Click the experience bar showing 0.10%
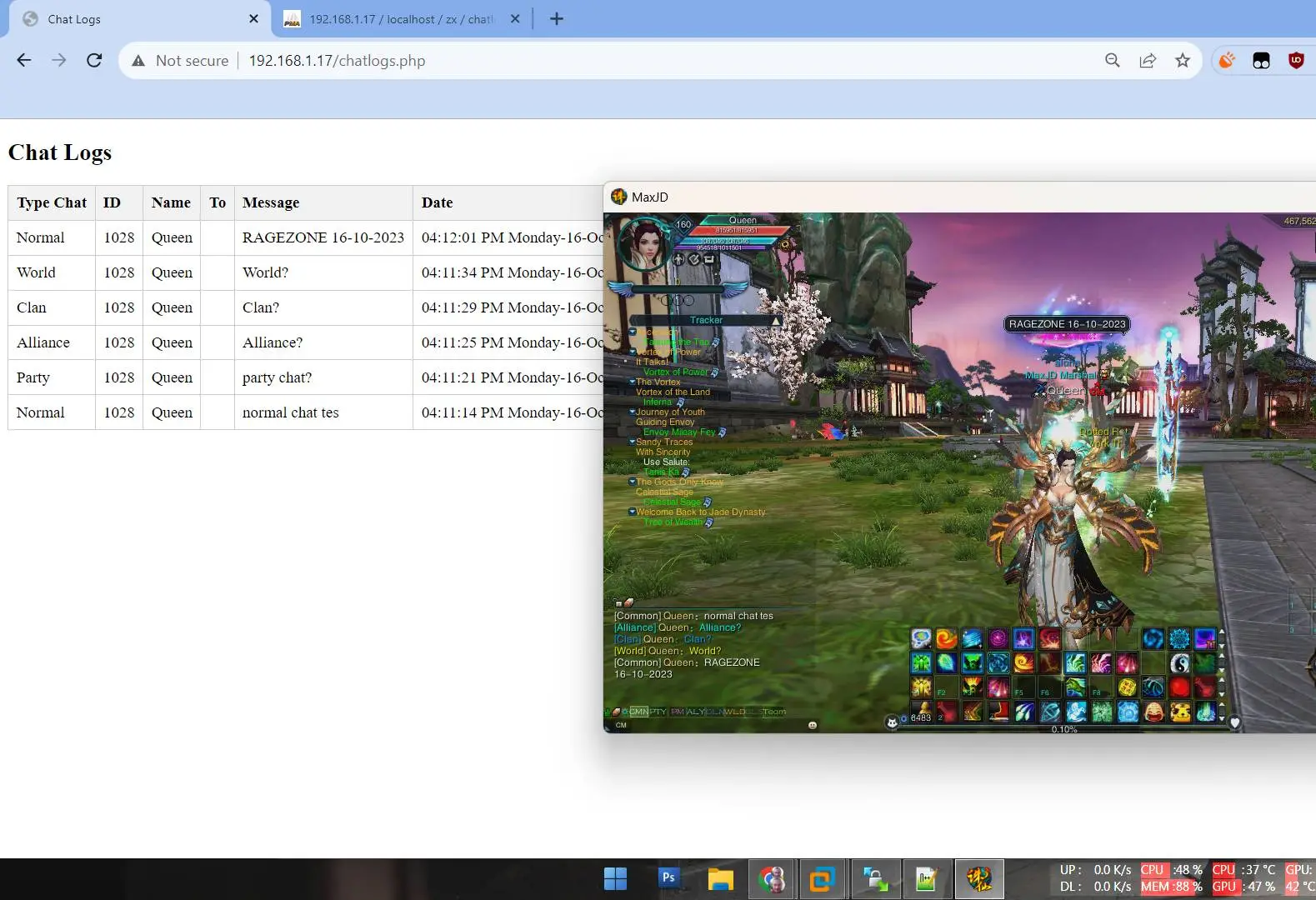Viewport: 1316px width, 900px height. tap(1064, 729)
